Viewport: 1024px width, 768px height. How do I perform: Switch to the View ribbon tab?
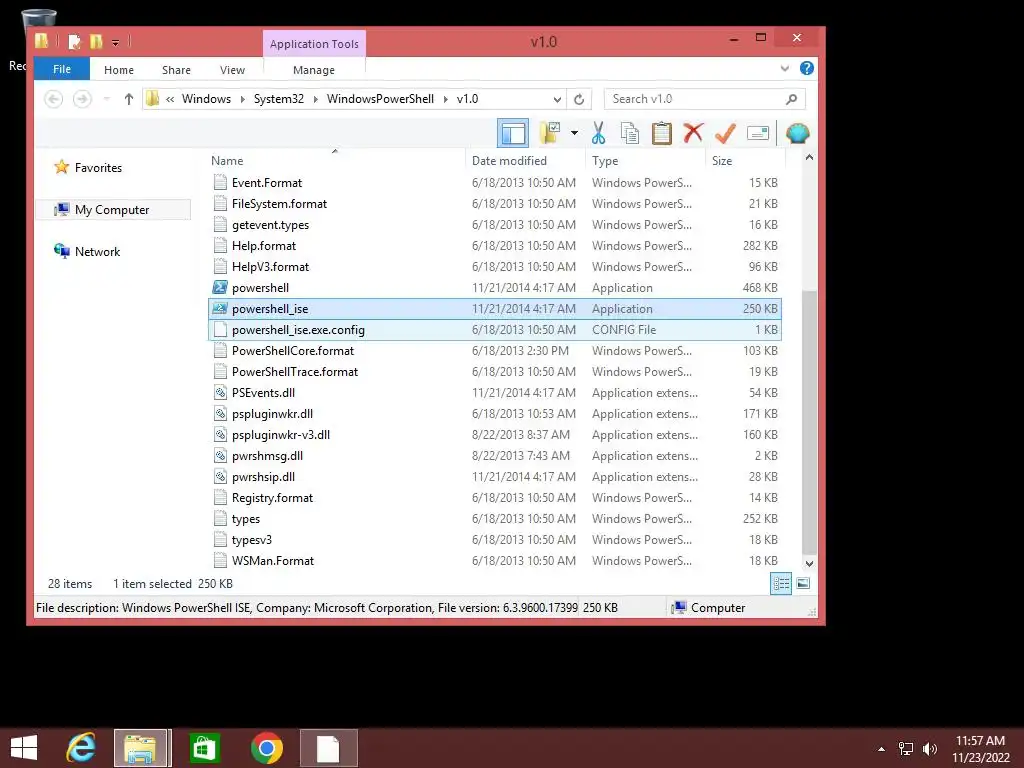pos(232,70)
